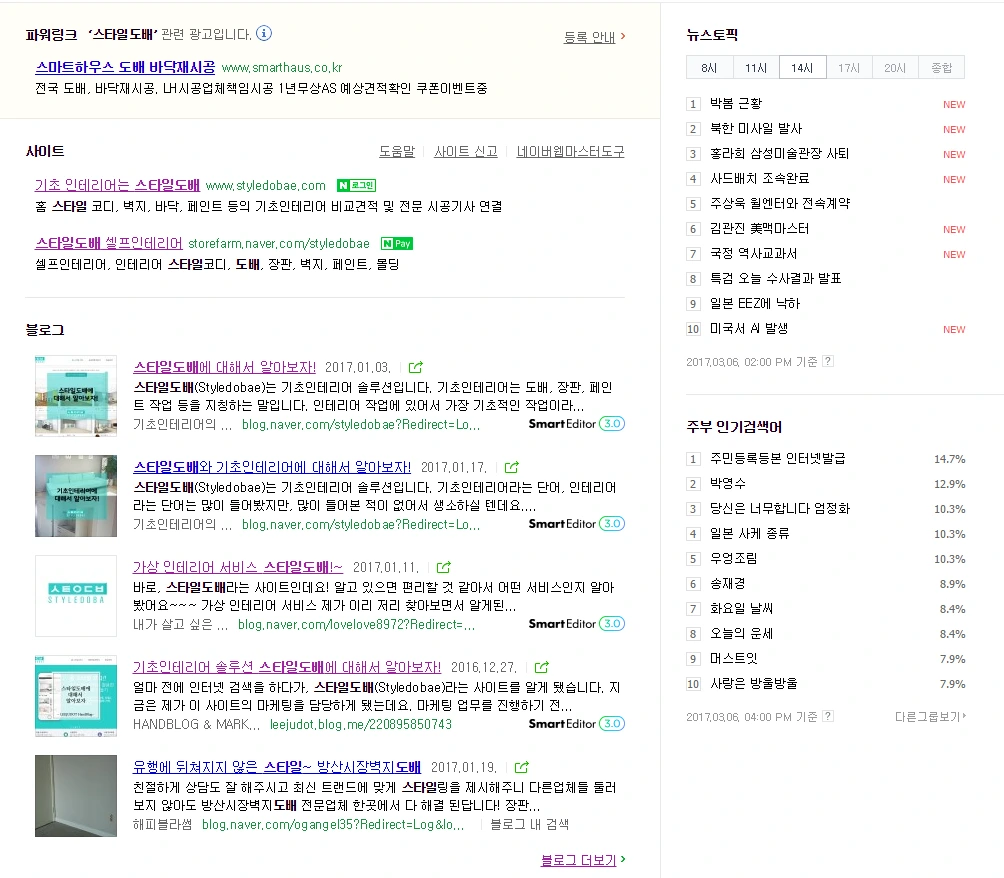
Task: Click help icon next to 02:00 PM 기준
Action: pos(828,361)
